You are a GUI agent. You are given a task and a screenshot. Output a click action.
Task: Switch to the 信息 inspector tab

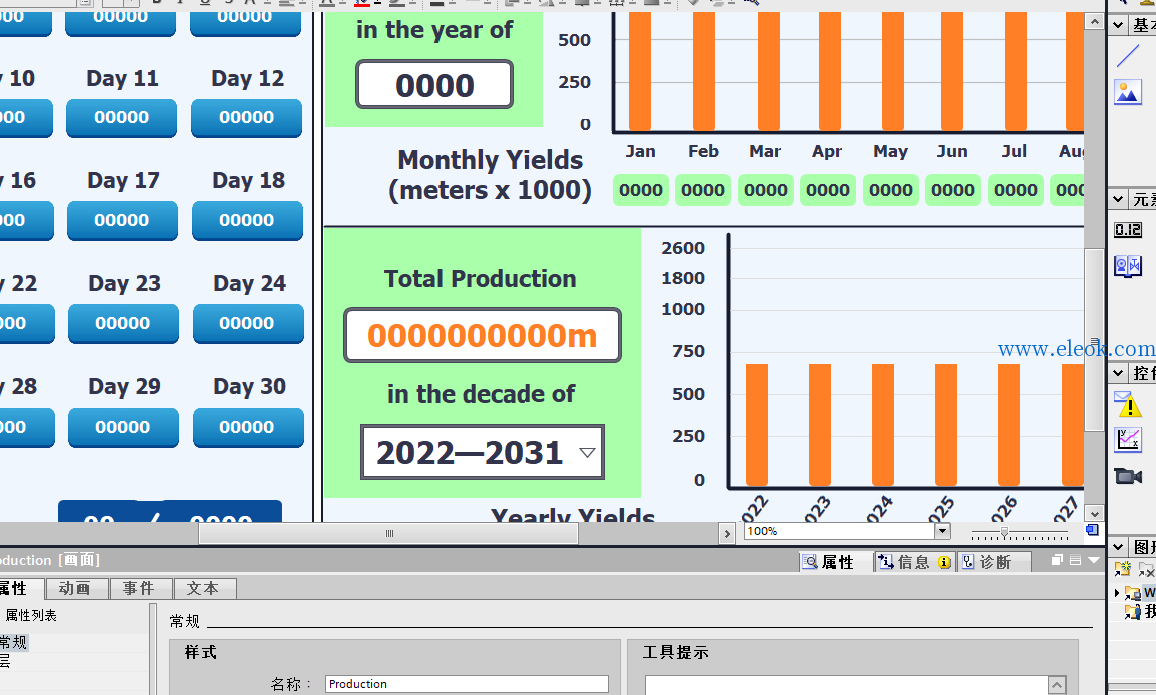(x=914, y=562)
